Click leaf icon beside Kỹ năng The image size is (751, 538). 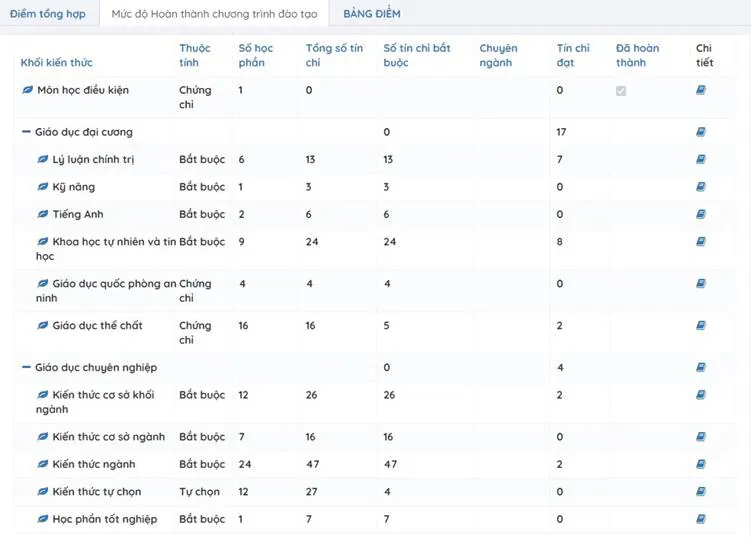point(43,187)
